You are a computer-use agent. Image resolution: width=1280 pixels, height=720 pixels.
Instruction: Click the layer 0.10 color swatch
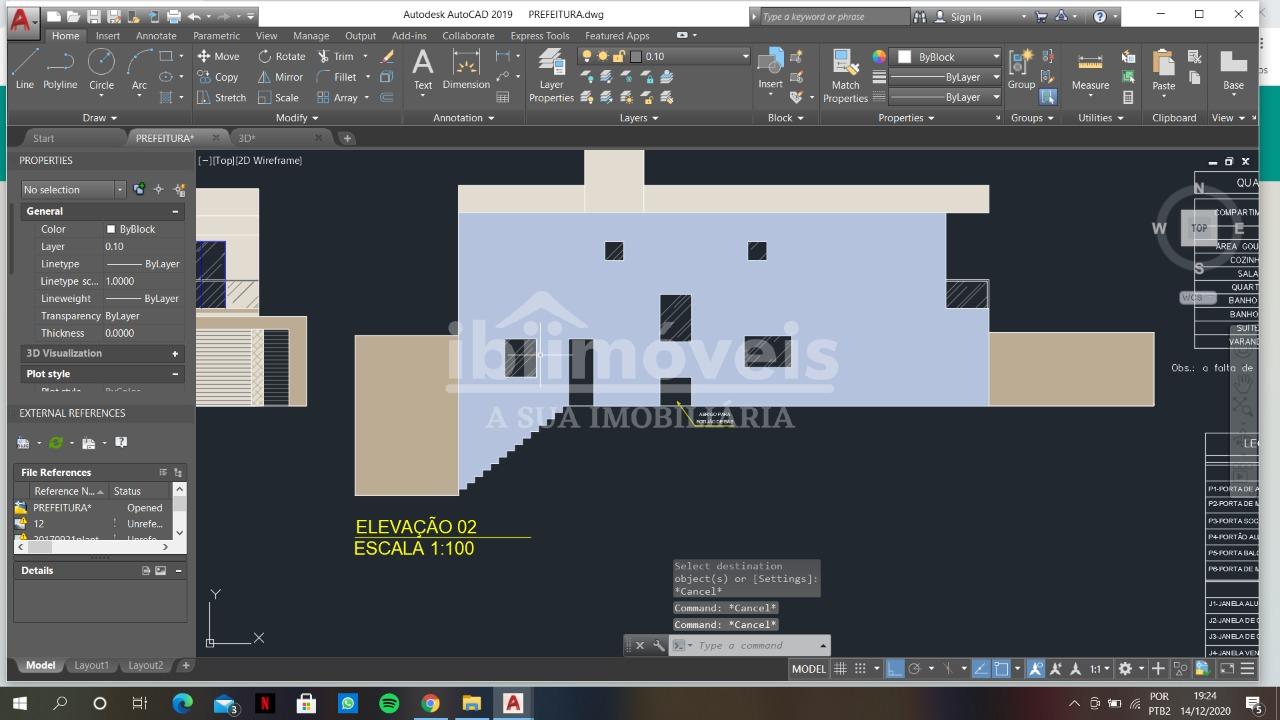pyautogui.click(x=635, y=57)
